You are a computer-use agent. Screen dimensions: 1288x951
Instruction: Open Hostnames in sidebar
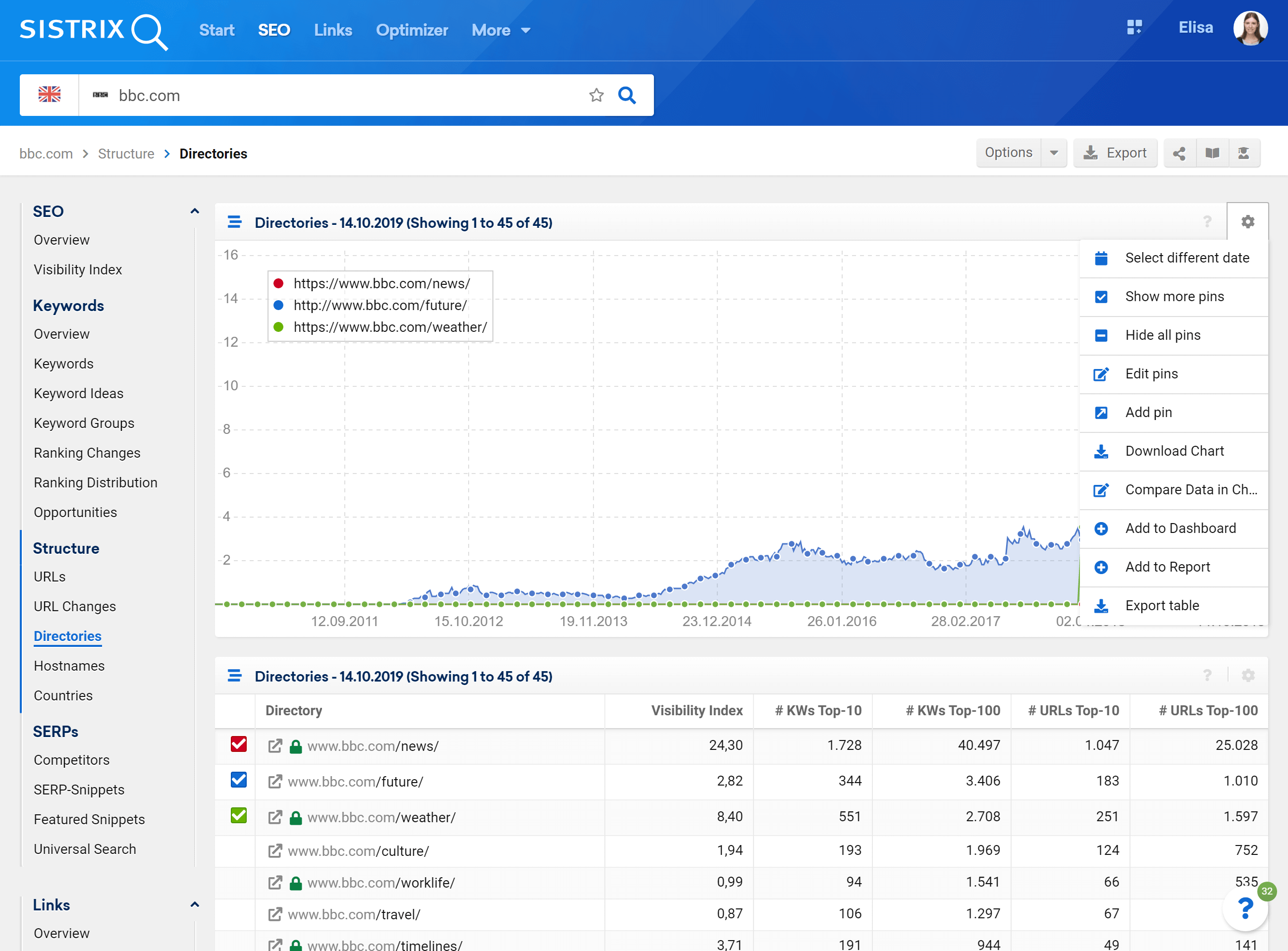[x=68, y=666]
